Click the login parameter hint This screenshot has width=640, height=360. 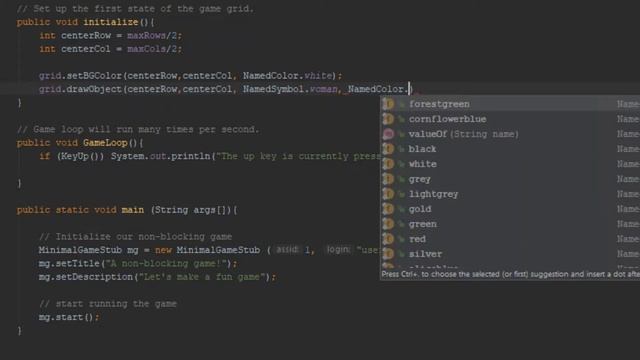[x=338, y=250]
